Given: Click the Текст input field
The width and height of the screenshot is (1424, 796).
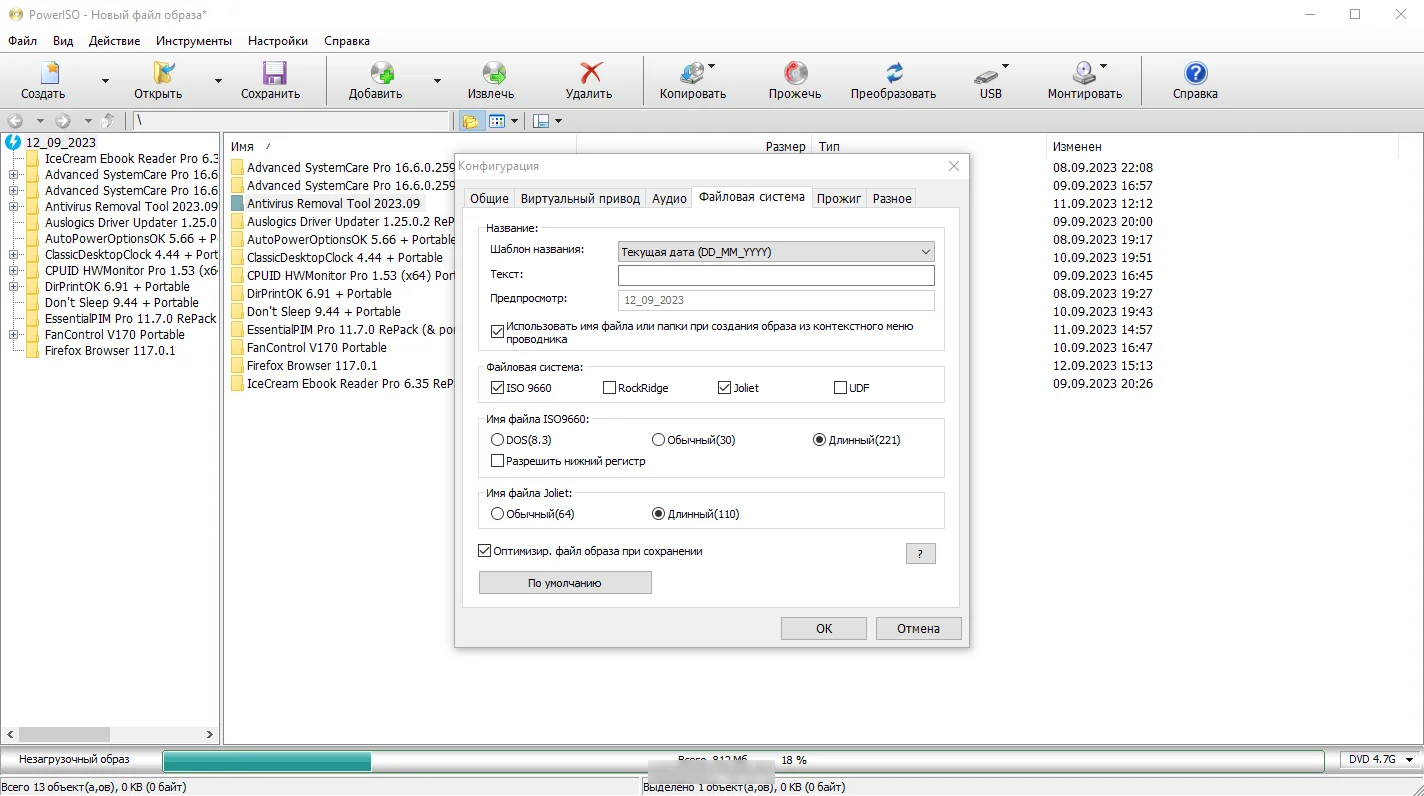Looking at the screenshot, I should click(x=776, y=276).
